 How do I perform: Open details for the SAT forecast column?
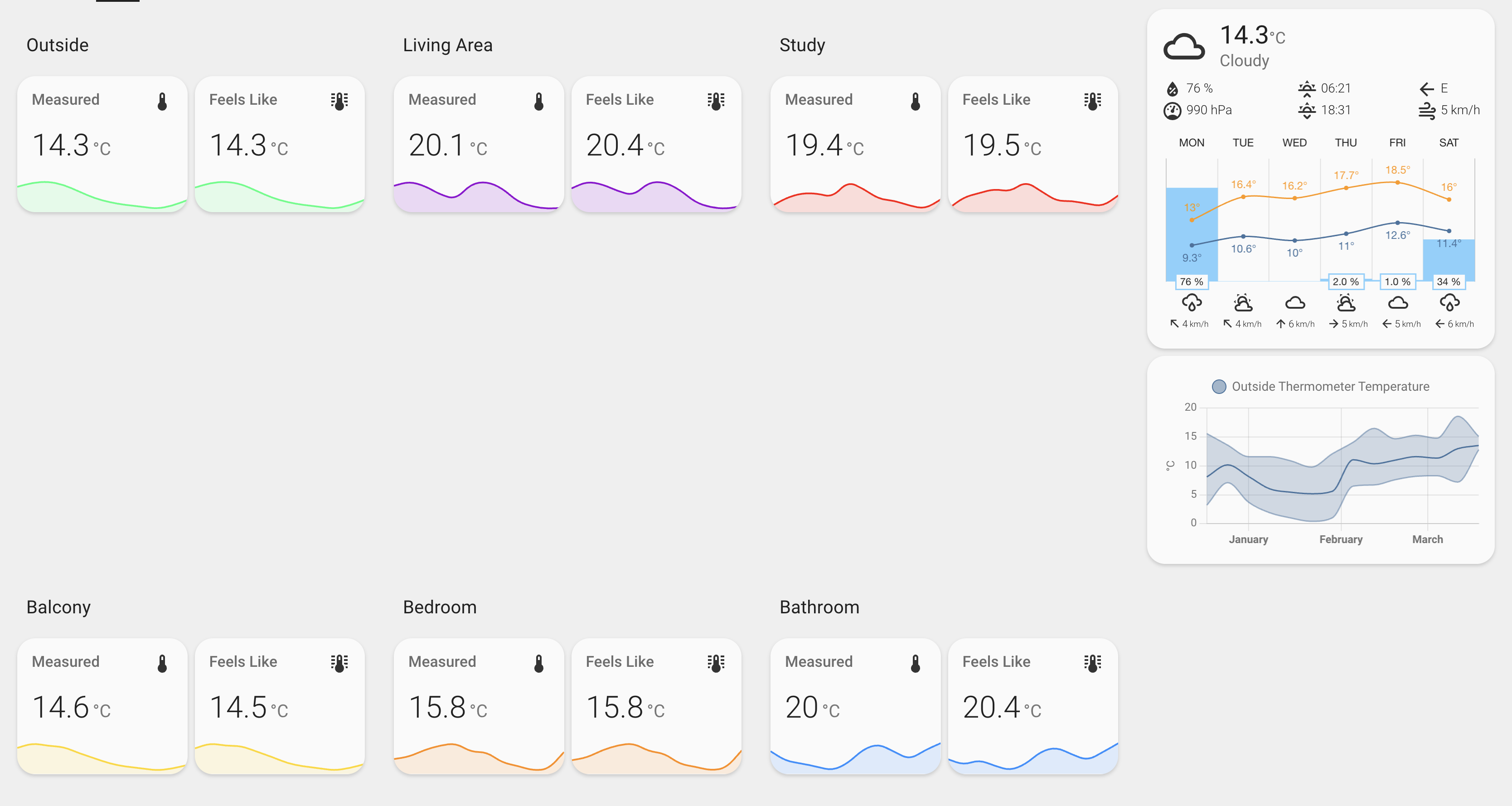(x=1448, y=143)
